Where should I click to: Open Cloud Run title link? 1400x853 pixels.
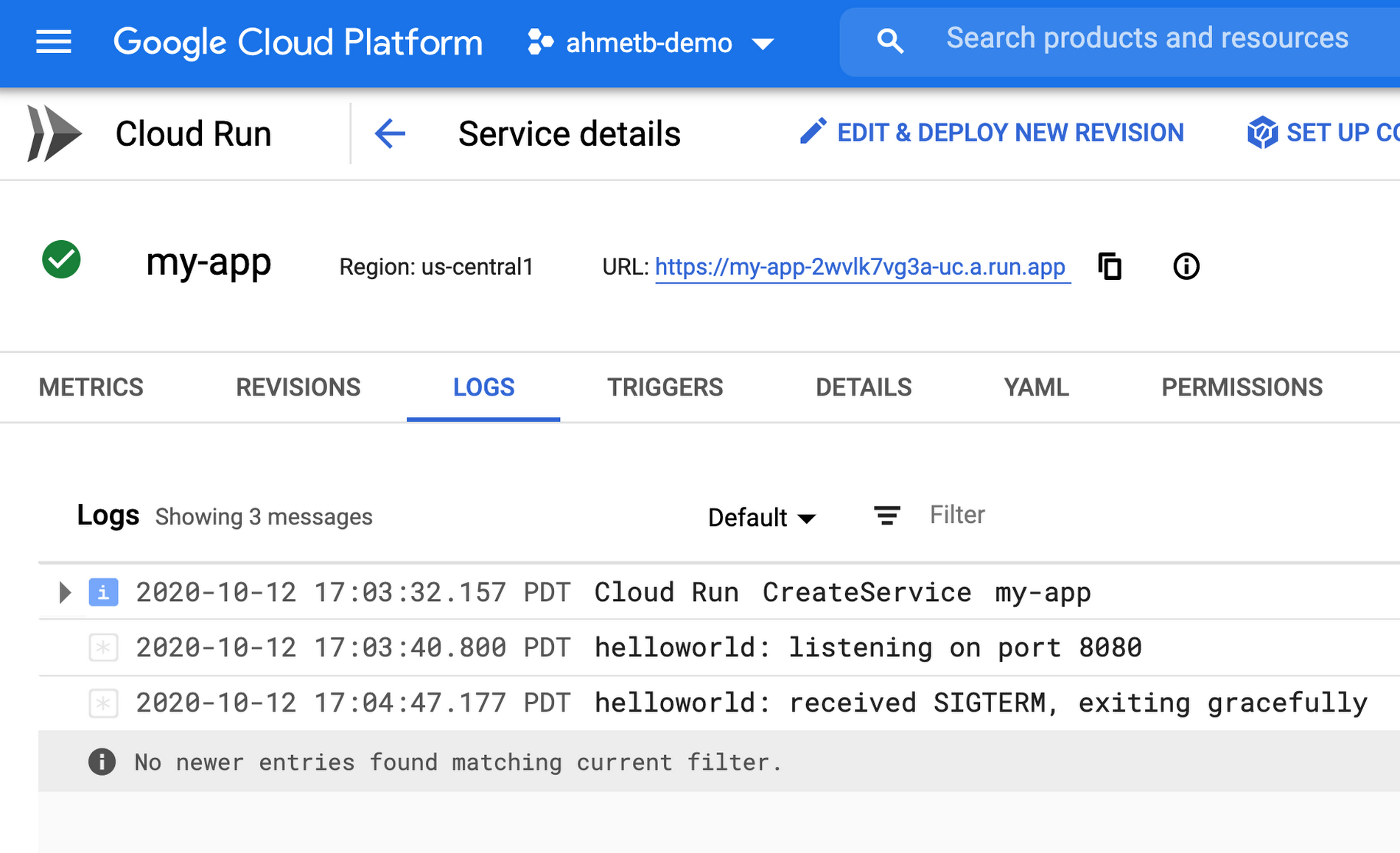coord(193,134)
